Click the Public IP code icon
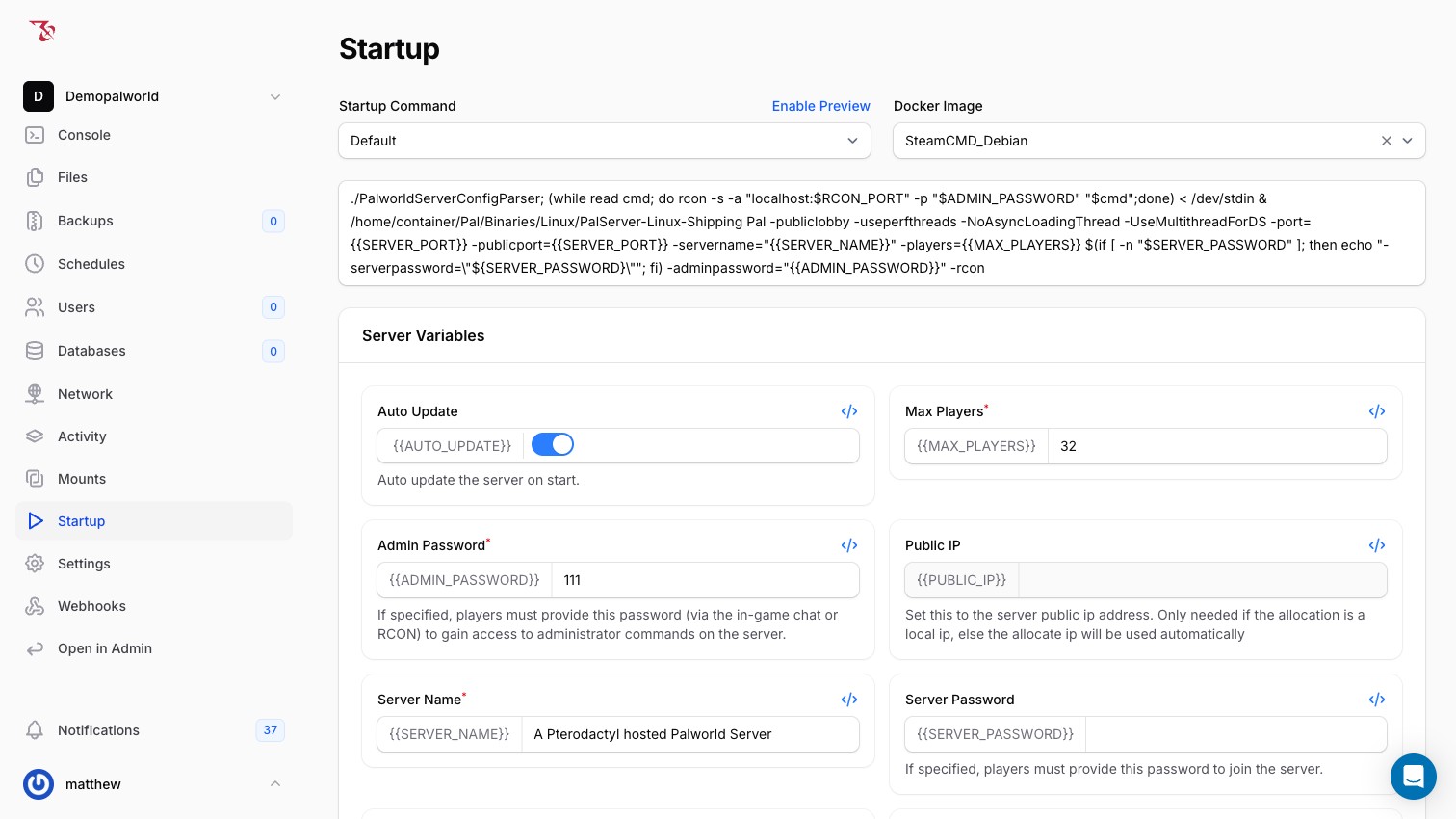This screenshot has height=819, width=1456. 1377,545
